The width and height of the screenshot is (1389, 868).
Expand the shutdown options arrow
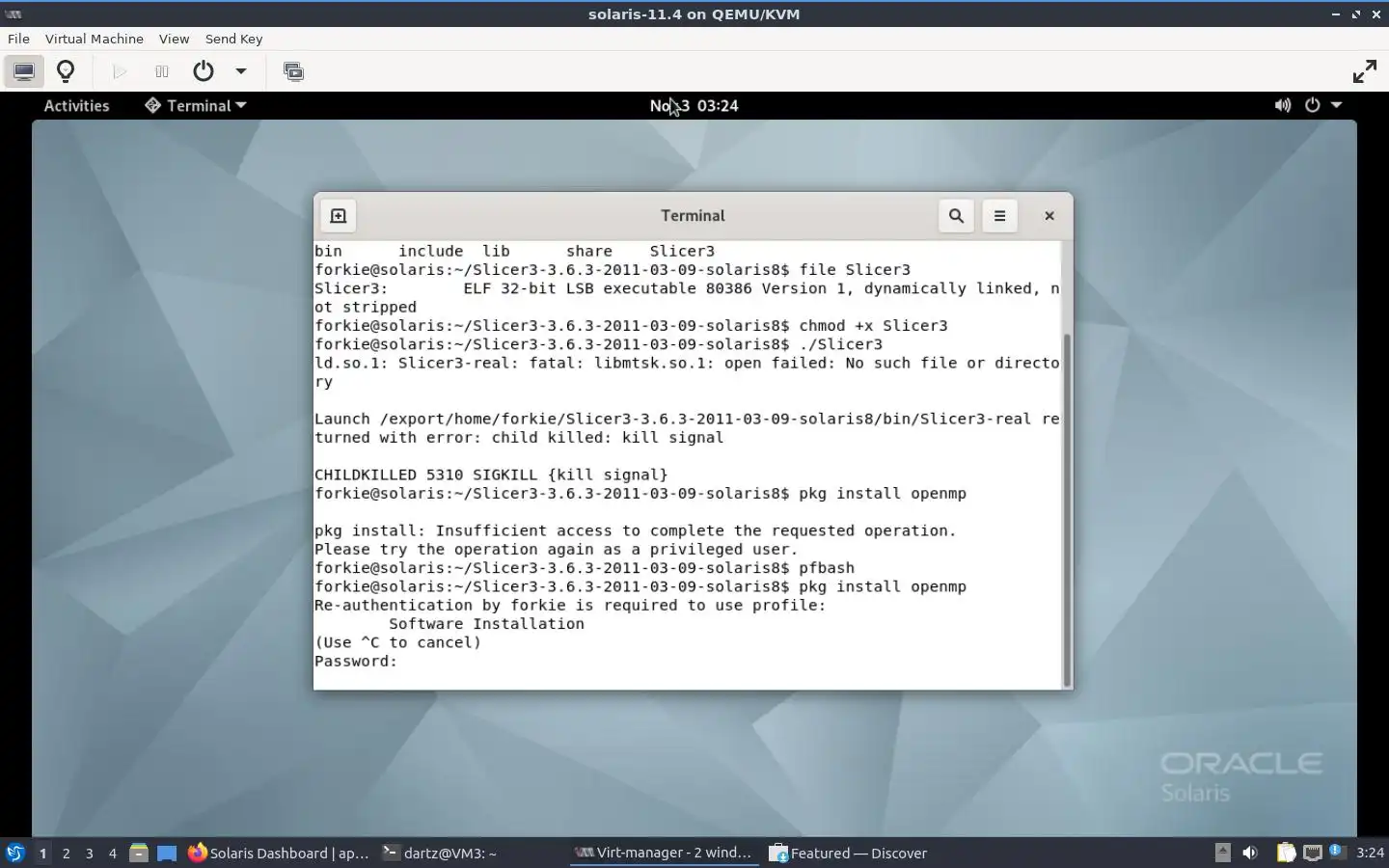241,71
